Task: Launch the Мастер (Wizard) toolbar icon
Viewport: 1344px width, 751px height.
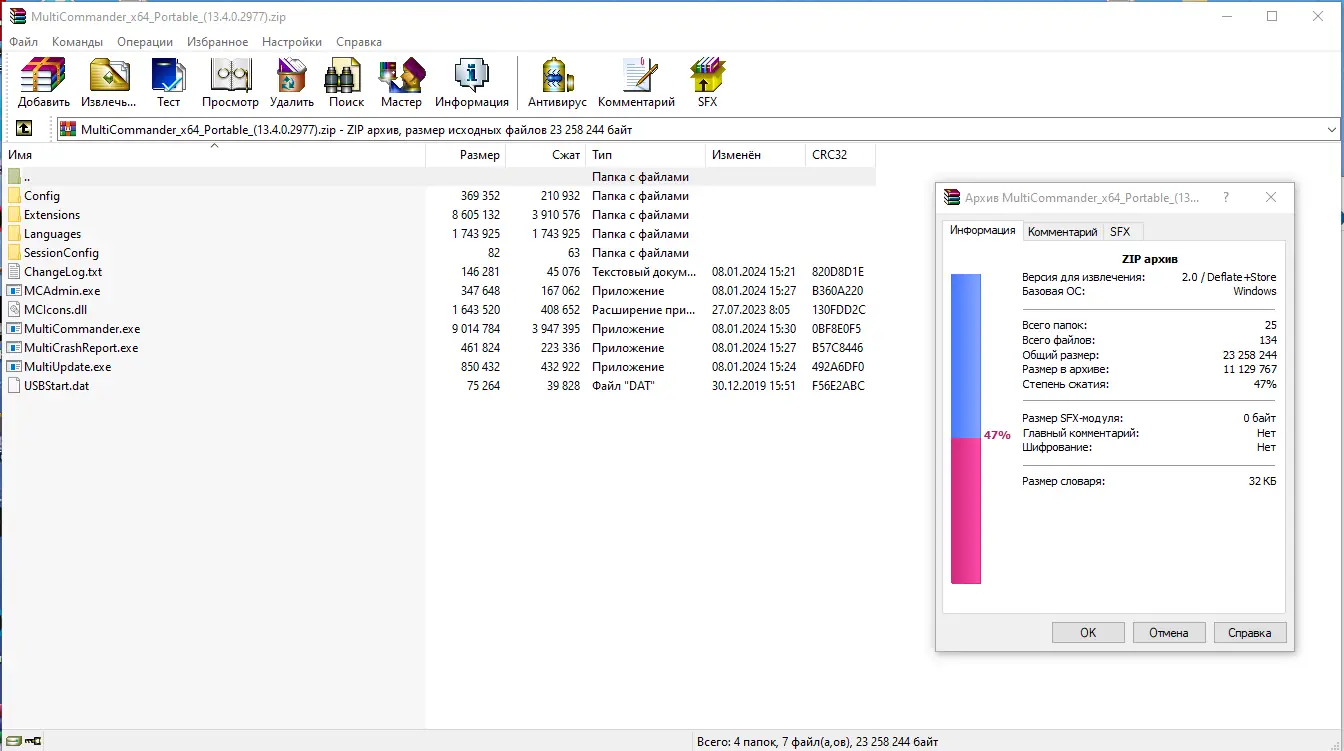Action: coord(401,75)
